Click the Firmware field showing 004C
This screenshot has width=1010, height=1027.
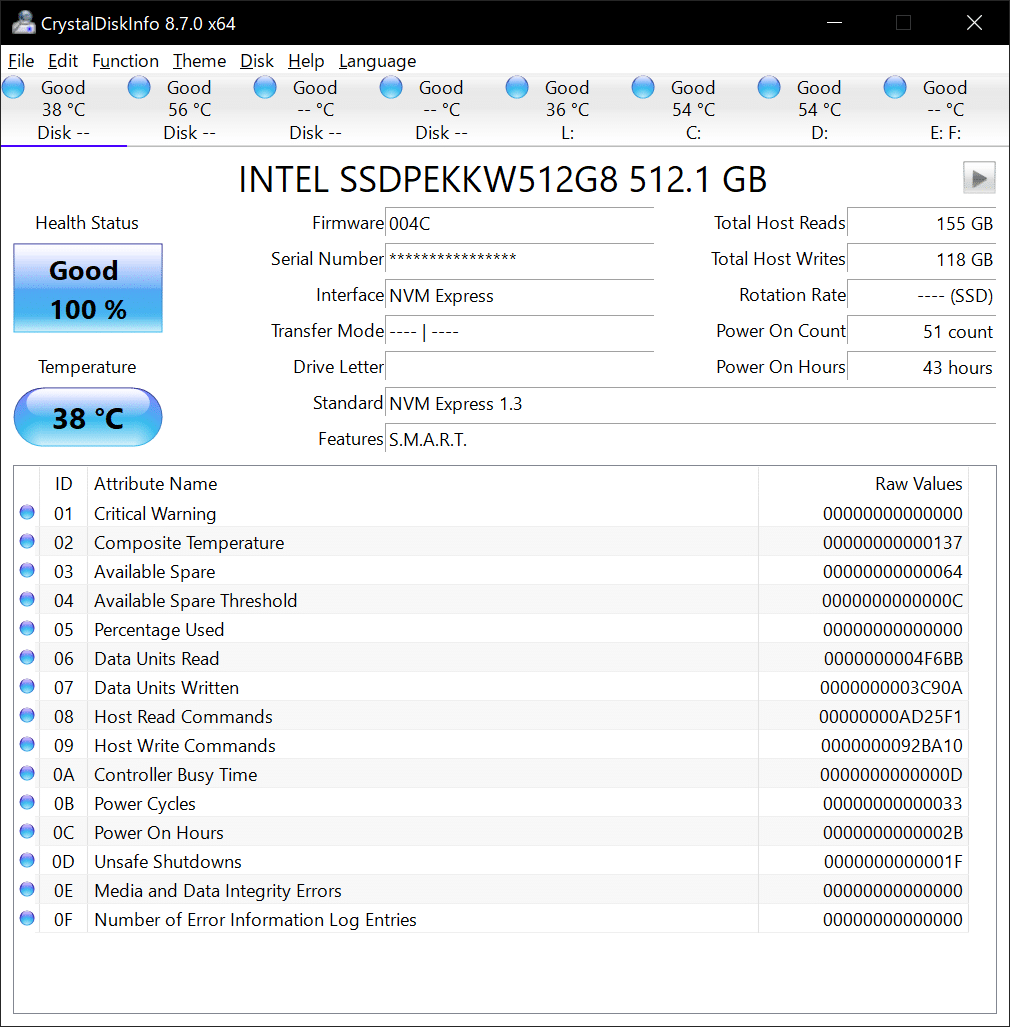(519, 224)
